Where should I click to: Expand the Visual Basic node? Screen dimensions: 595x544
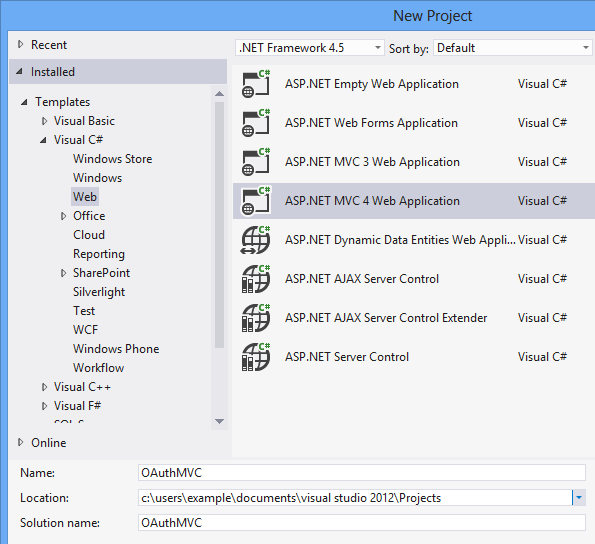point(44,121)
